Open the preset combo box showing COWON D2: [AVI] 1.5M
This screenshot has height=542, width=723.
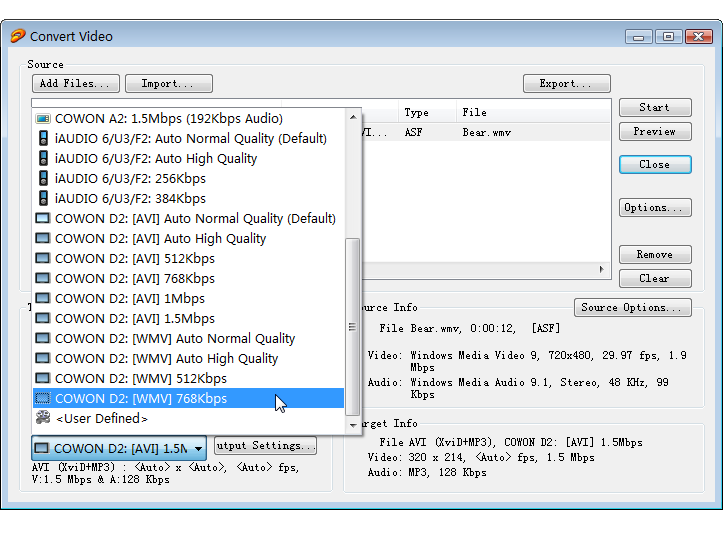coord(119,448)
